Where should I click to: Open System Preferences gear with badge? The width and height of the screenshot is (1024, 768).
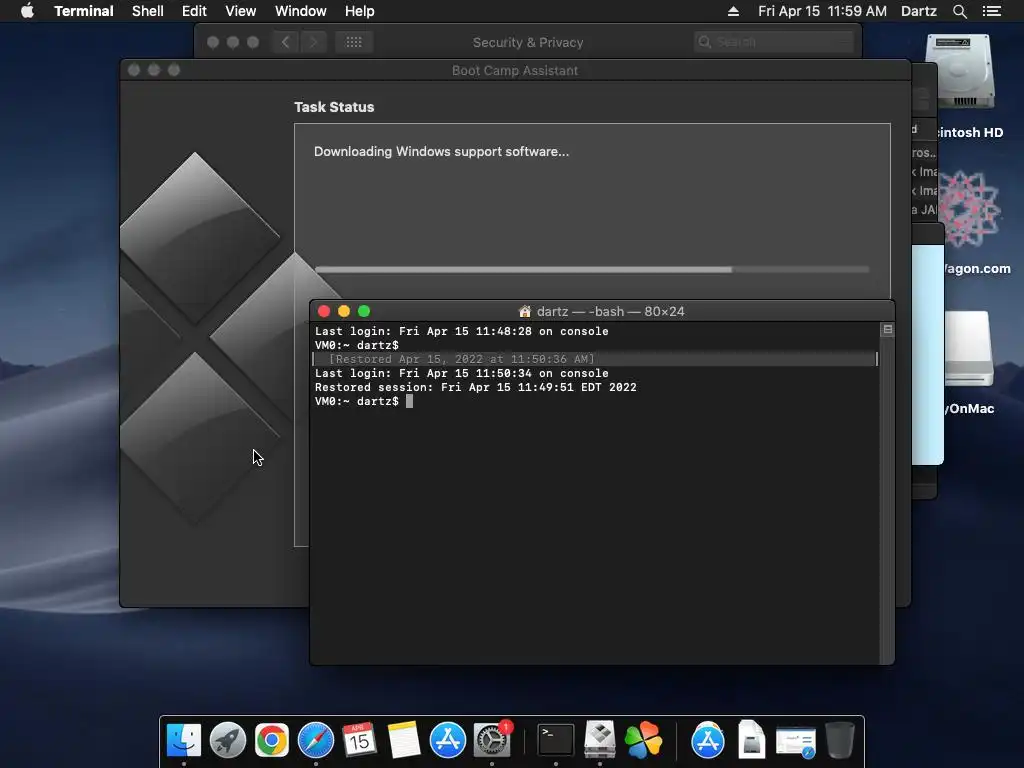491,740
